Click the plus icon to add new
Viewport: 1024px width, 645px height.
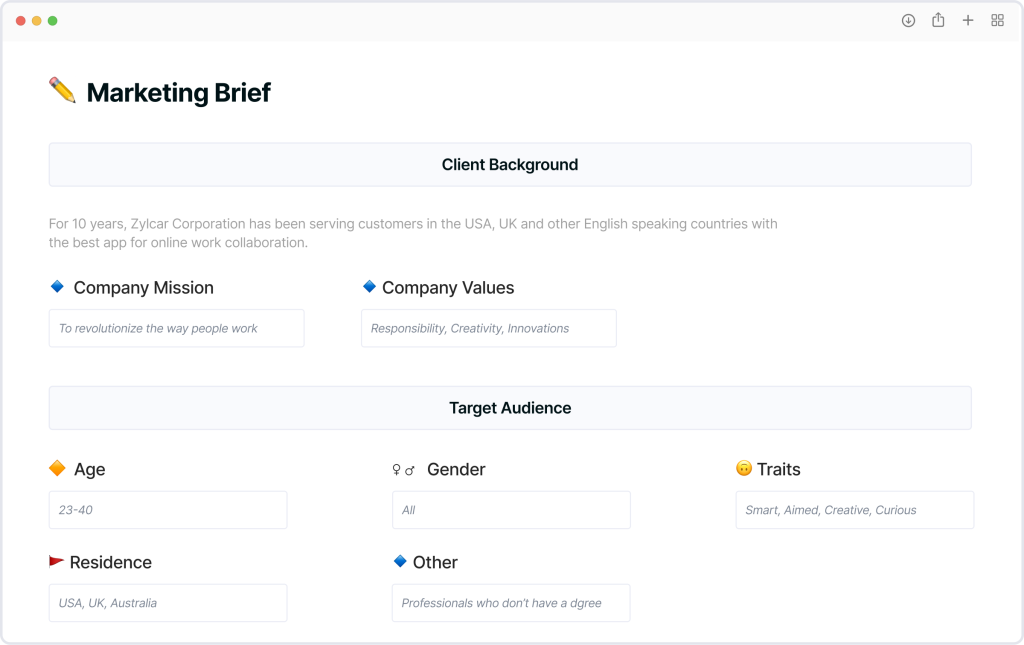click(x=968, y=20)
